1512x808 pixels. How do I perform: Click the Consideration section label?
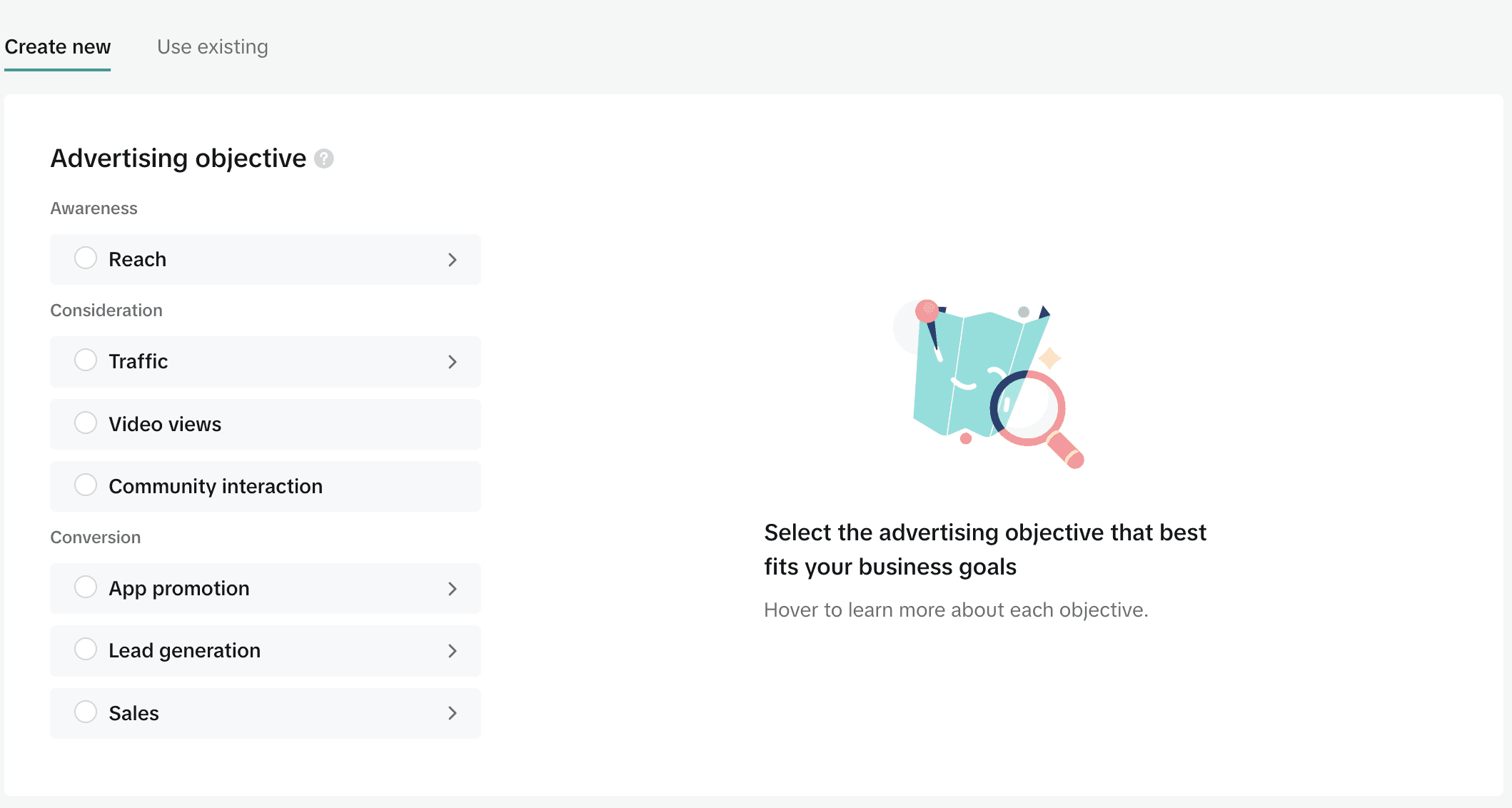[x=106, y=310]
